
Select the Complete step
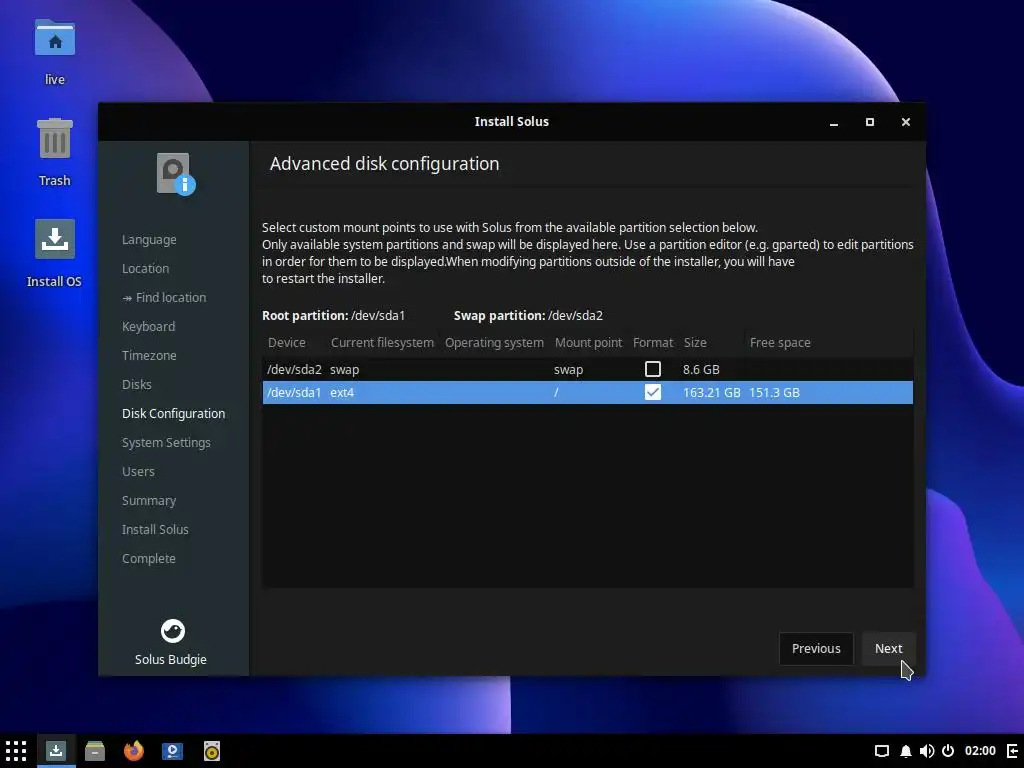pyautogui.click(x=148, y=558)
